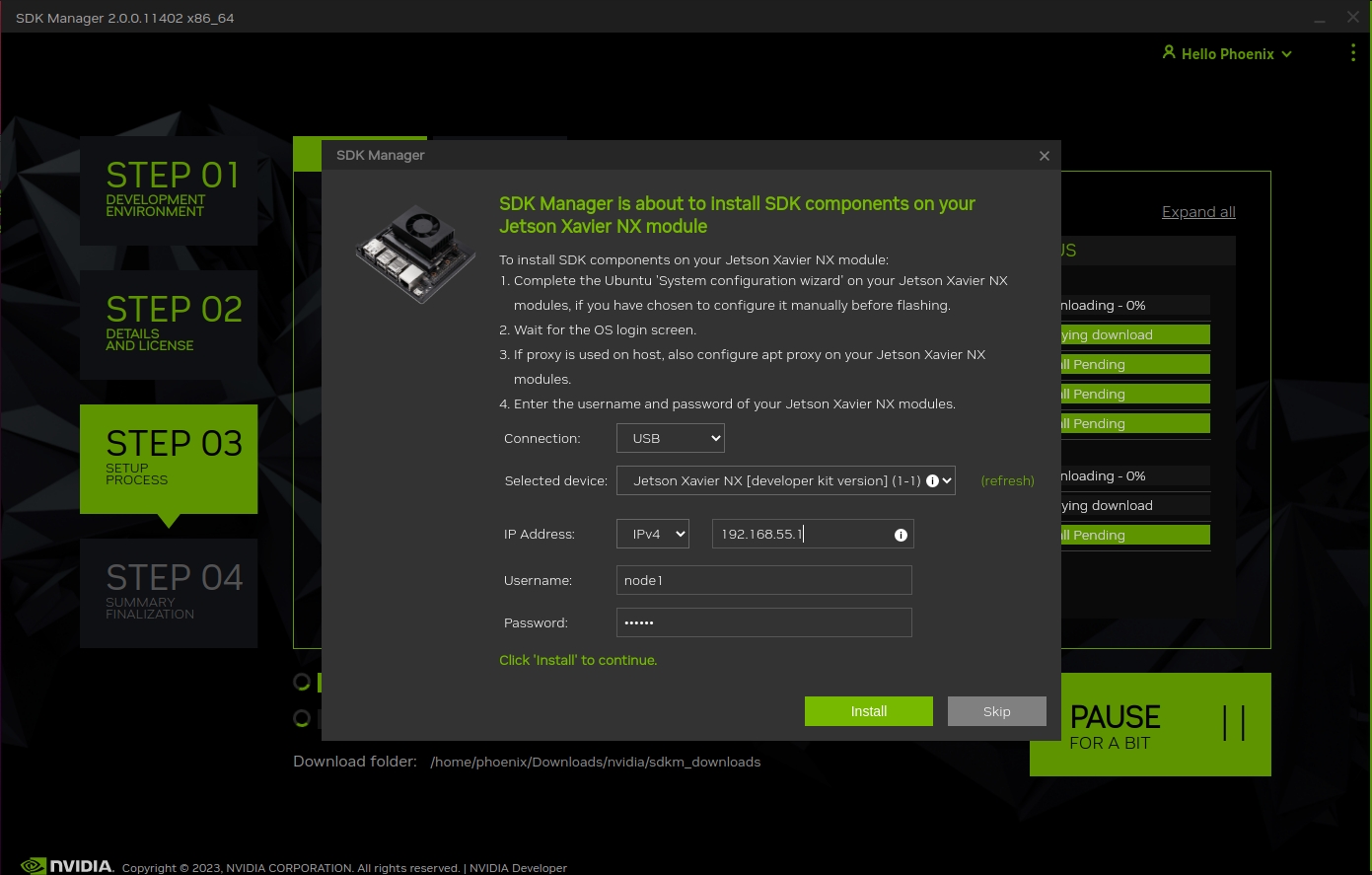Image resolution: width=1372 pixels, height=875 pixels.
Task: Open the Selected device dropdown
Action: (x=786, y=480)
